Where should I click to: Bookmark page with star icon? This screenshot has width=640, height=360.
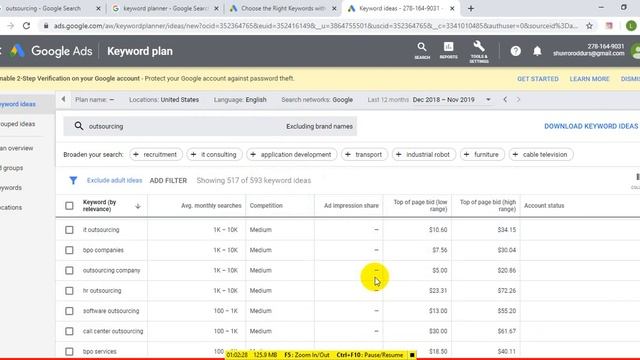click(589, 26)
